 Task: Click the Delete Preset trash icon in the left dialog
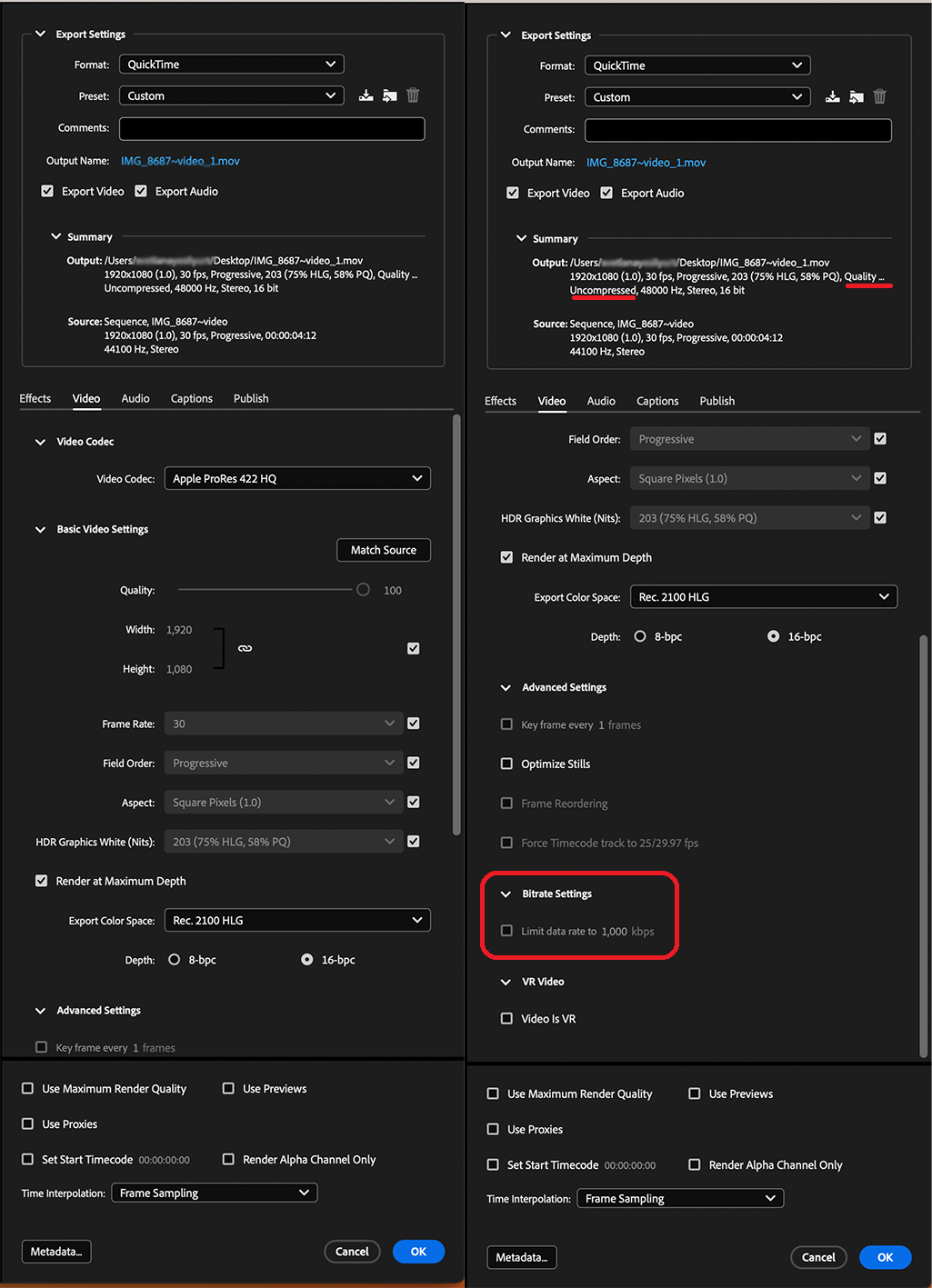pos(413,95)
